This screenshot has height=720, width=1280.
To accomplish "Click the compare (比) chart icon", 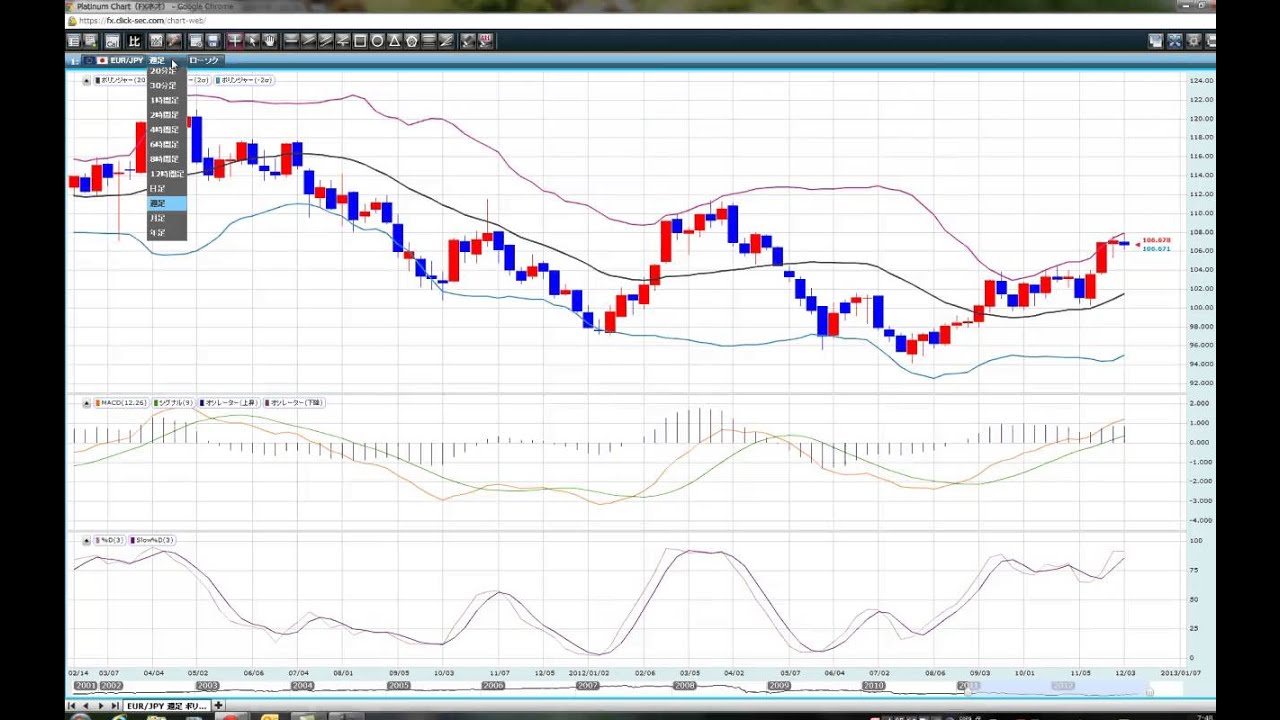I will coord(134,41).
